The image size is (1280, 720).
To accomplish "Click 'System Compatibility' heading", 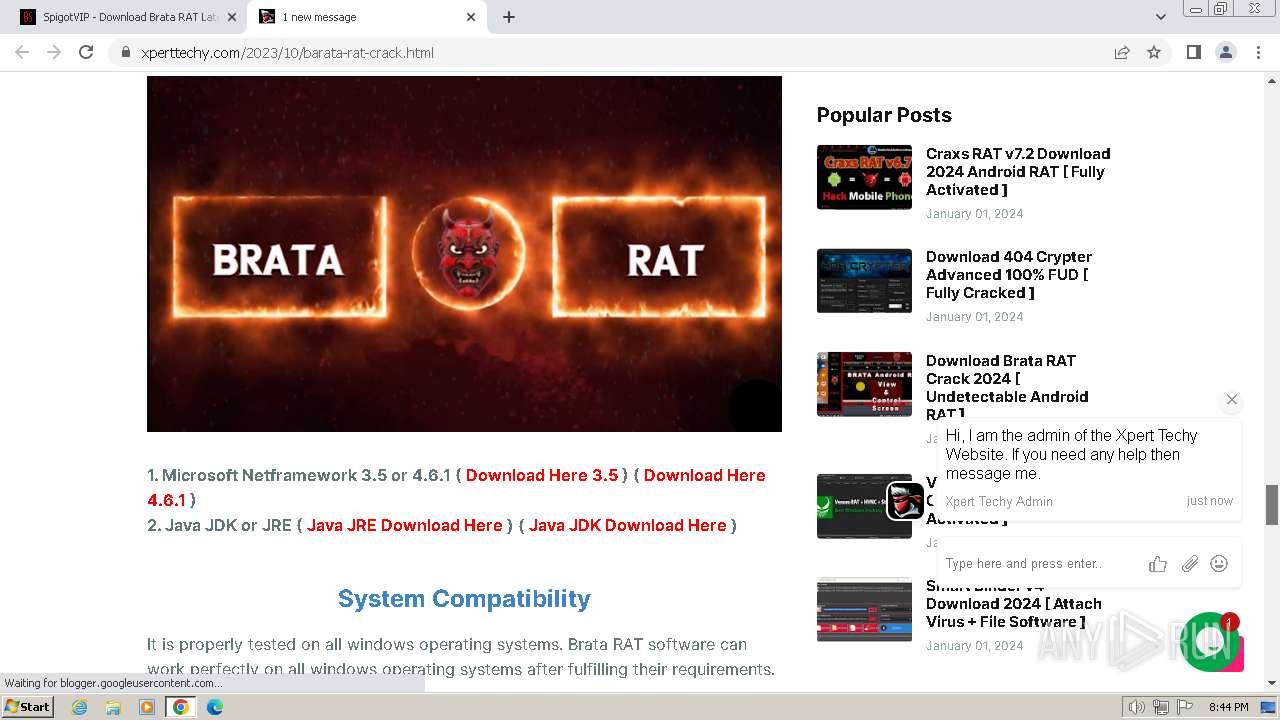I will pyautogui.click(x=464, y=598).
